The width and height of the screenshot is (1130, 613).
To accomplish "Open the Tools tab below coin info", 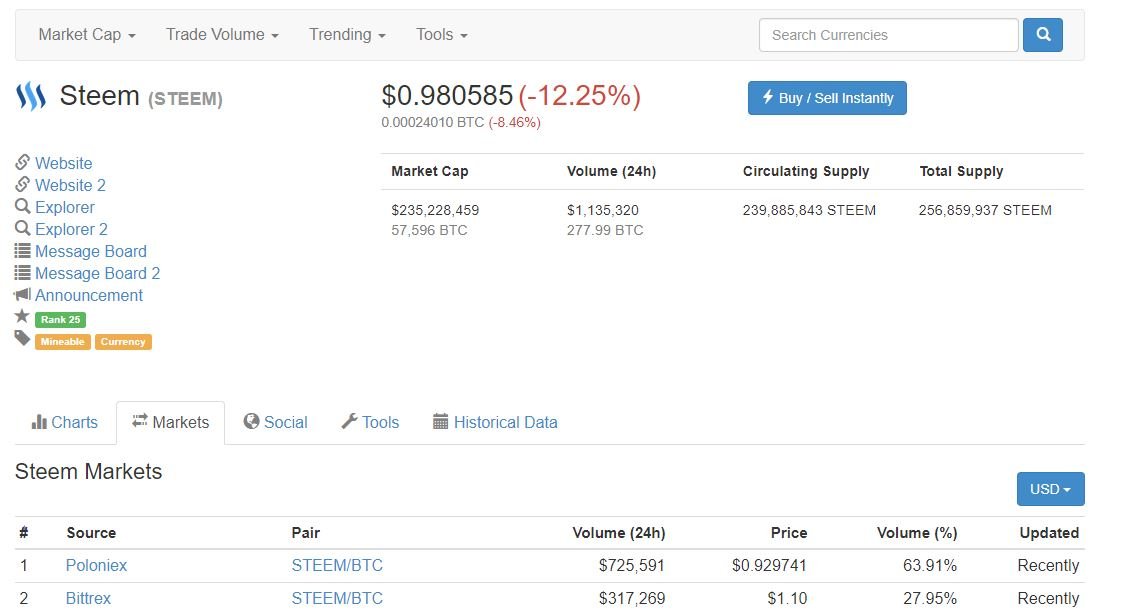I will coord(370,422).
